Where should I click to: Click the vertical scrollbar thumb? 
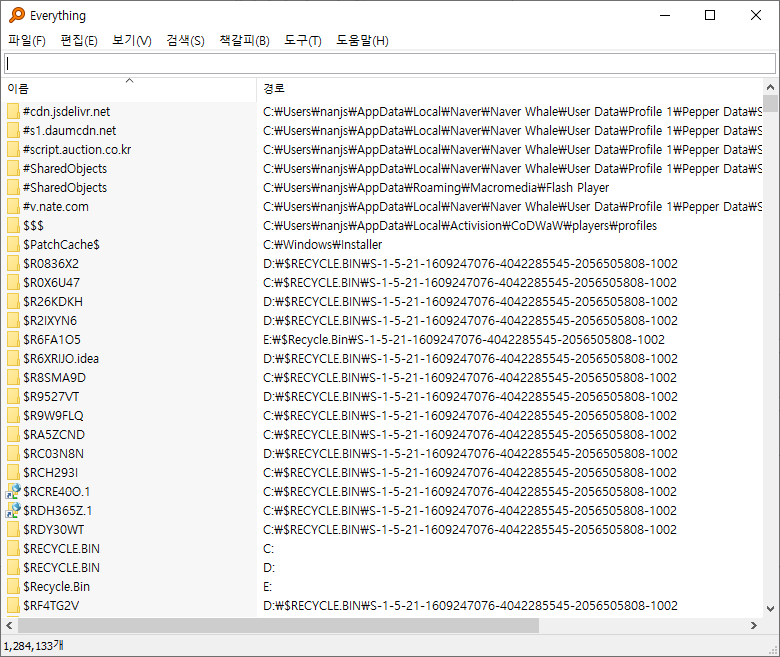pos(770,103)
